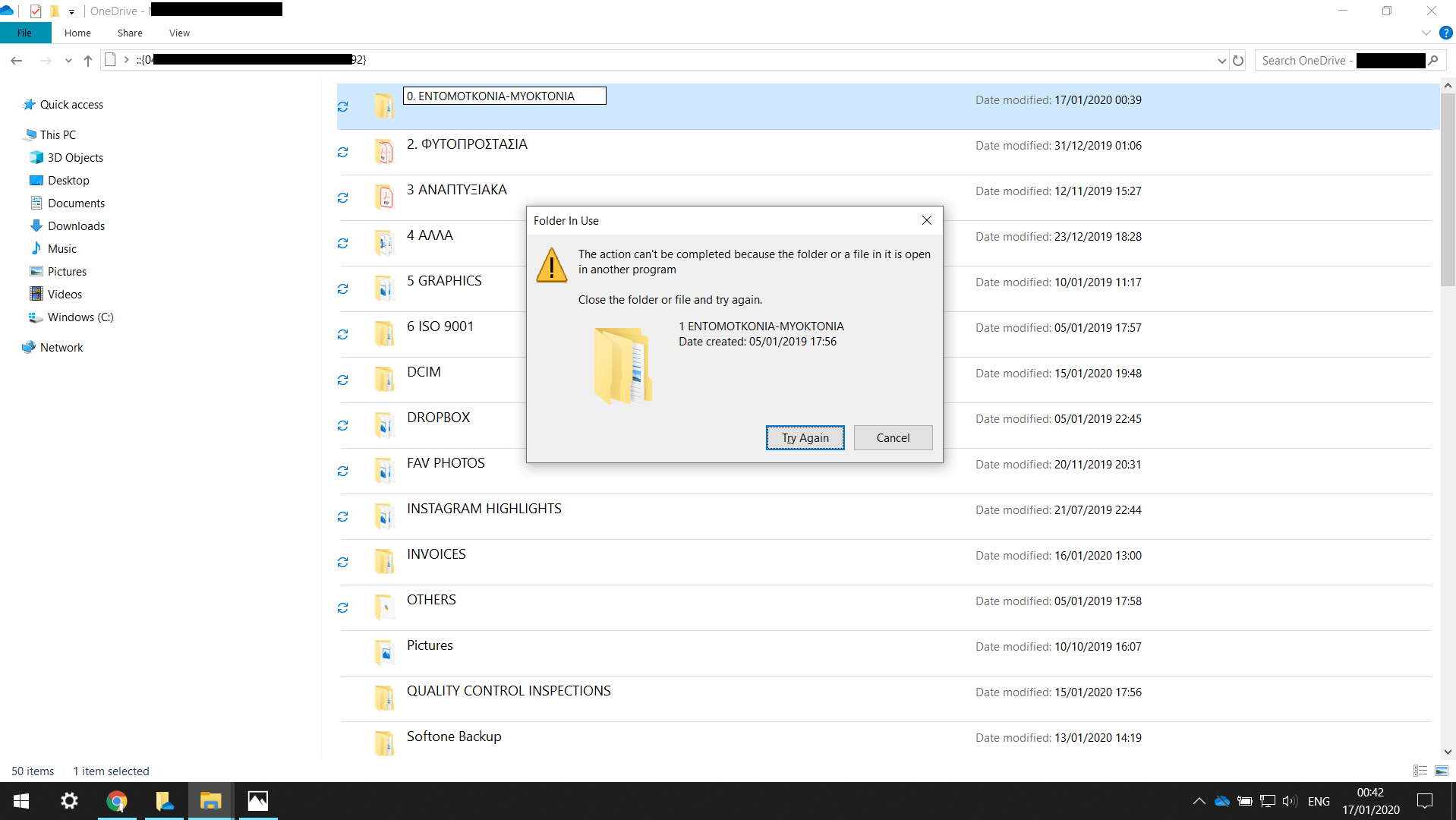Screen dimensions: 1456x820
Task: Expand address bar history dropdown
Action: pos(1221,61)
